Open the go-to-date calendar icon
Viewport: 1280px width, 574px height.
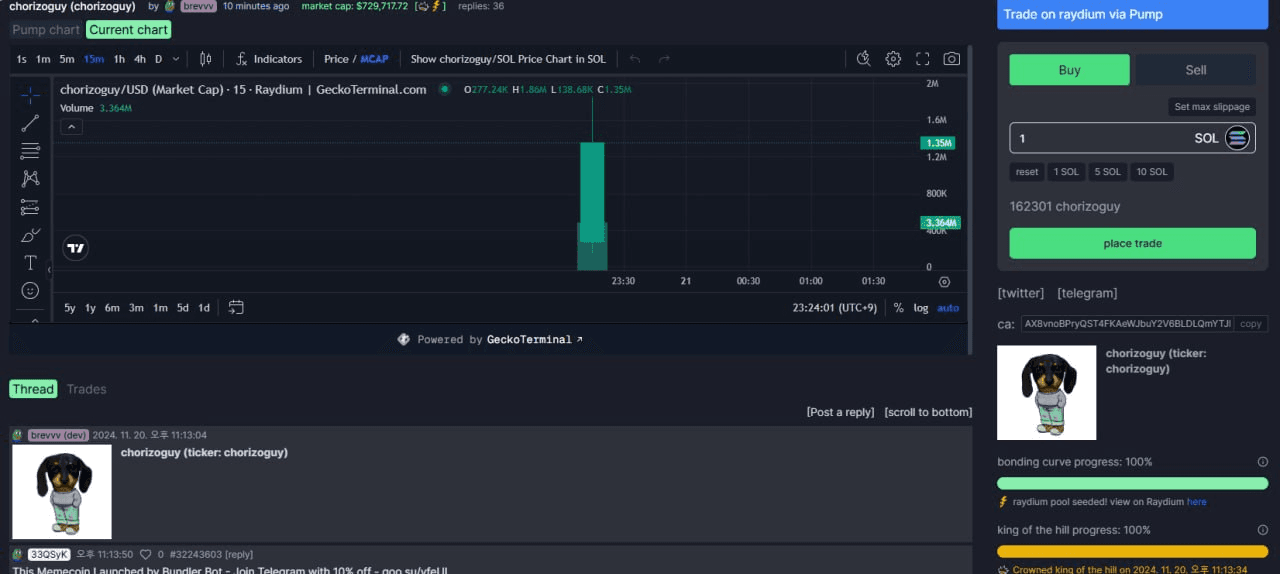[x=236, y=307]
